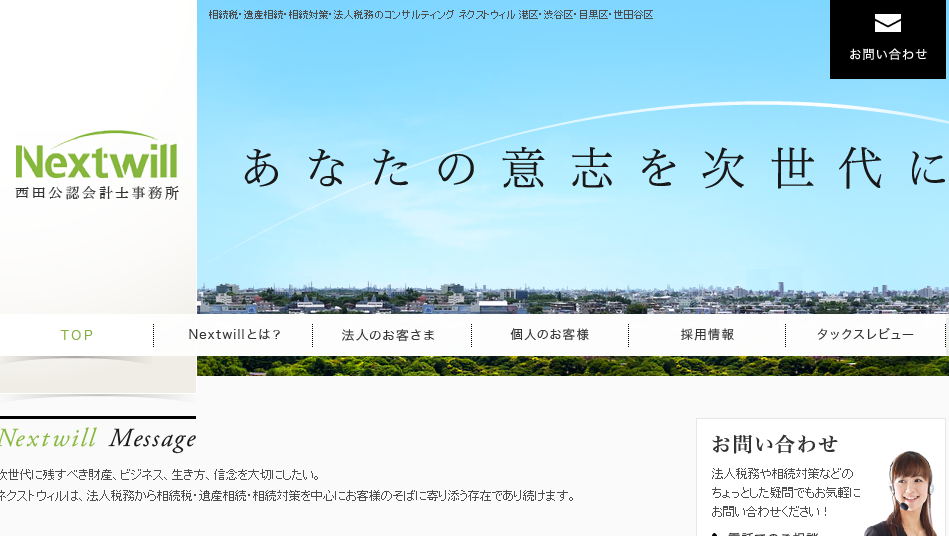This screenshot has height=536, width=949.
Task: Open the Nextwillとは？ menu item
Action: pyautogui.click(x=235, y=335)
